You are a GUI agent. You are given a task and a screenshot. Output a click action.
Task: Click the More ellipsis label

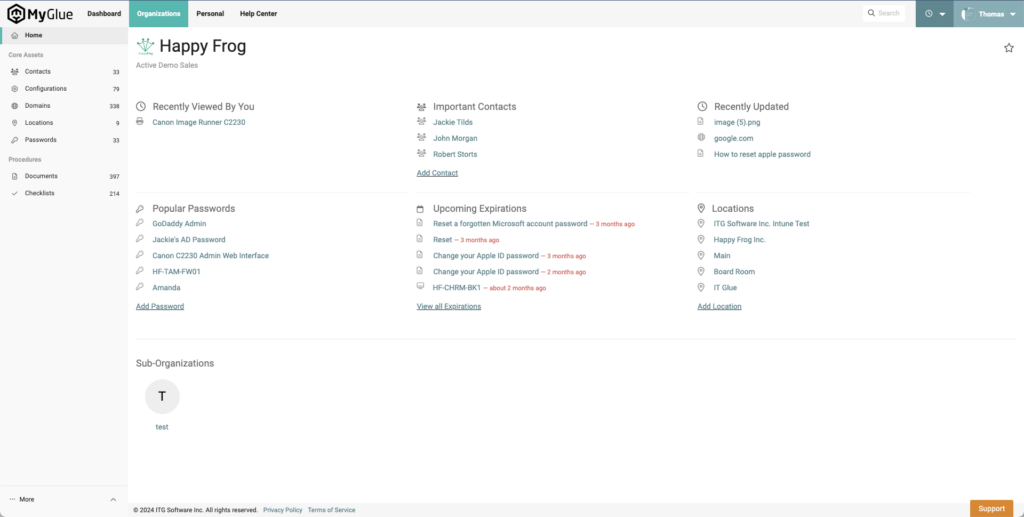(22, 499)
